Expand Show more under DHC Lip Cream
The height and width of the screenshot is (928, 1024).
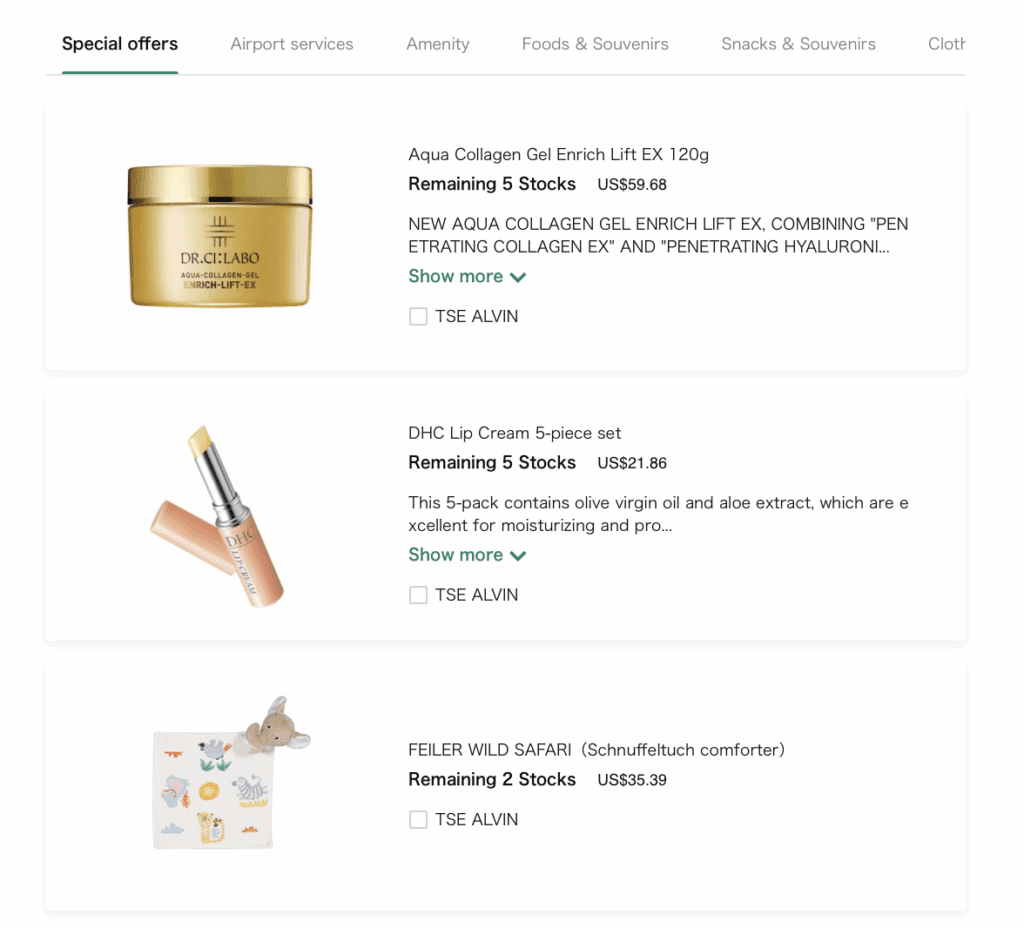(467, 555)
